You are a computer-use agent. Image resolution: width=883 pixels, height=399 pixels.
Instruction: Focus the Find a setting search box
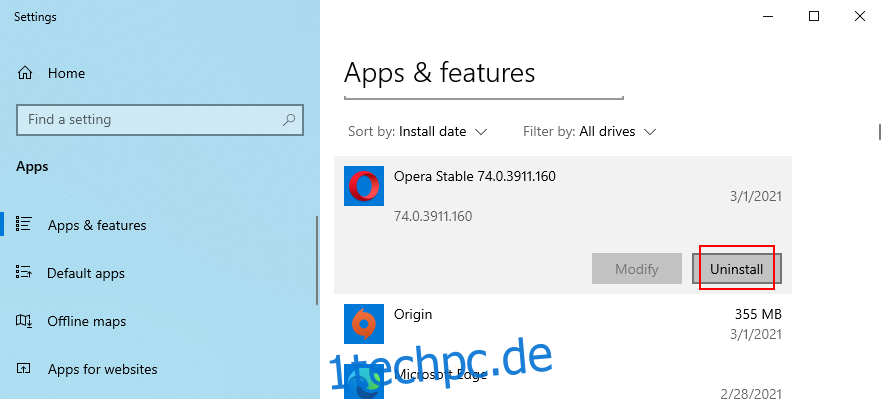point(160,119)
